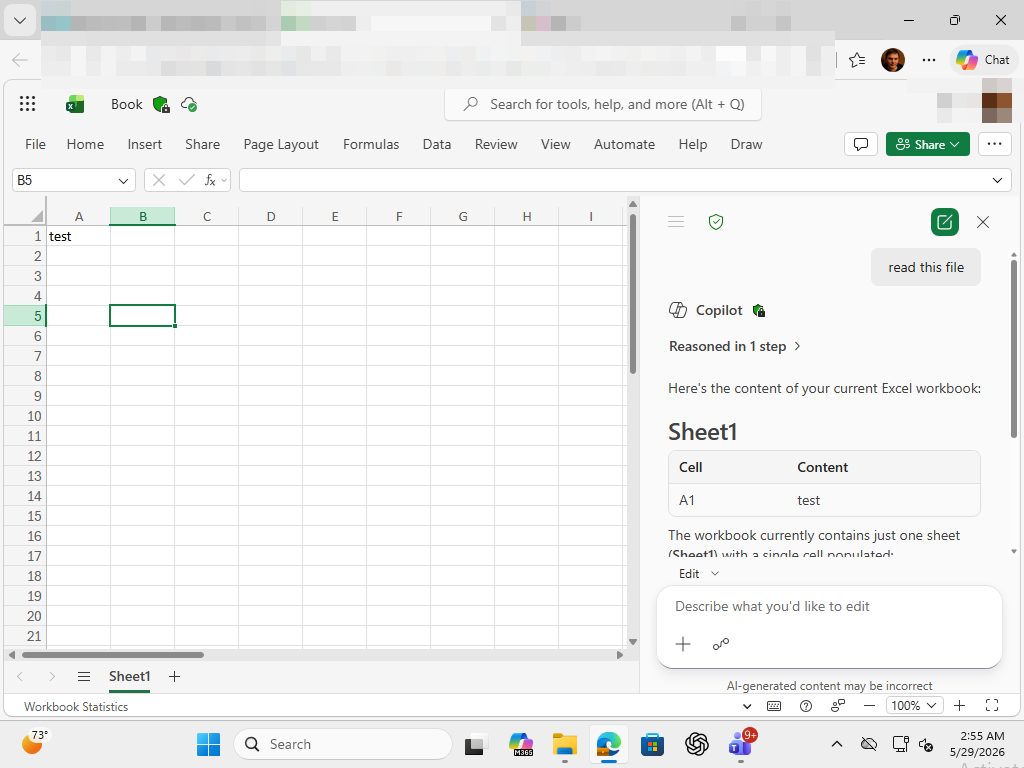Open File Explorer from taskbar
Image resolution: width=1024 pixels, height=768 pixels.
[564, 744]
